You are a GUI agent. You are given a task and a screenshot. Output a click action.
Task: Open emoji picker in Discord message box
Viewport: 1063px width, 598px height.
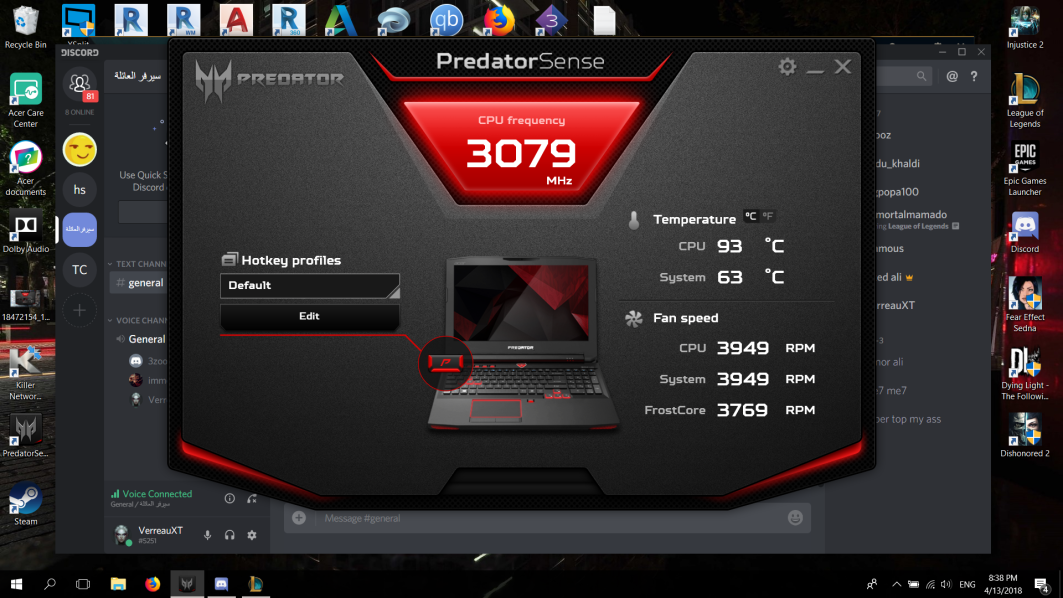pyautogui.click(x=795, y=517)
